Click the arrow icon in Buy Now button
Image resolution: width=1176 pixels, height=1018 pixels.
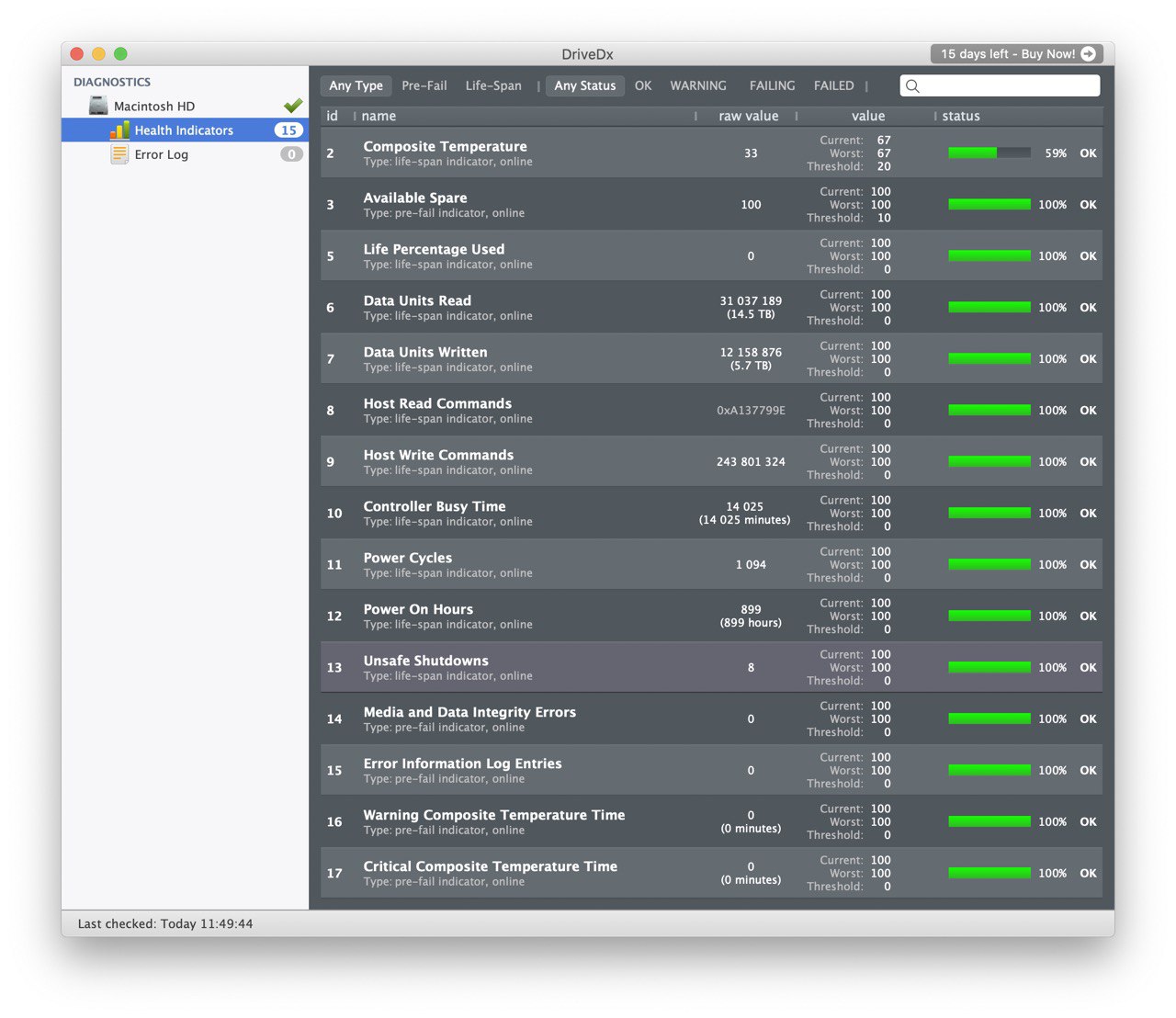click(x=1088, y=54)
